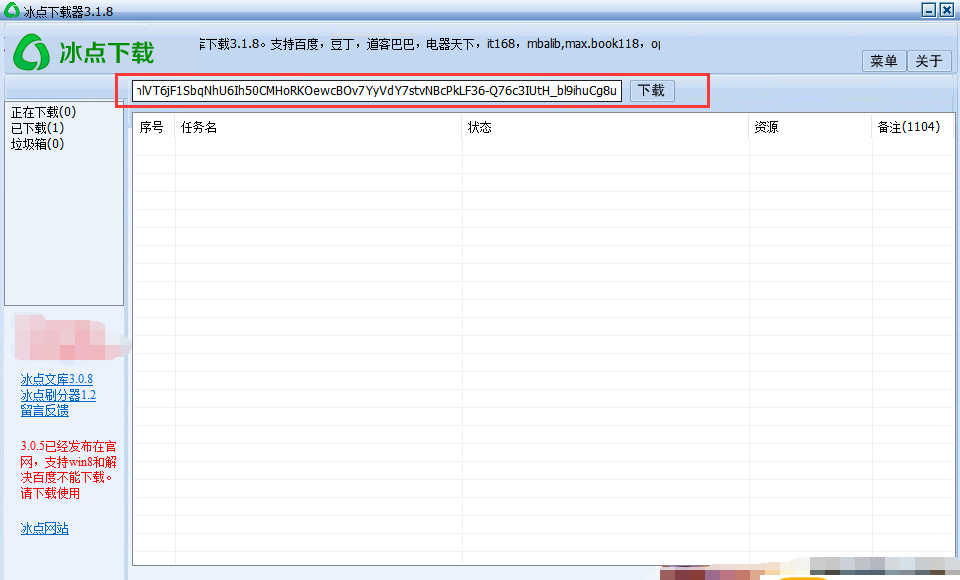Click the 任务名 column header
The height and width of the screenshot is (580, 960).
pos(318,127)
